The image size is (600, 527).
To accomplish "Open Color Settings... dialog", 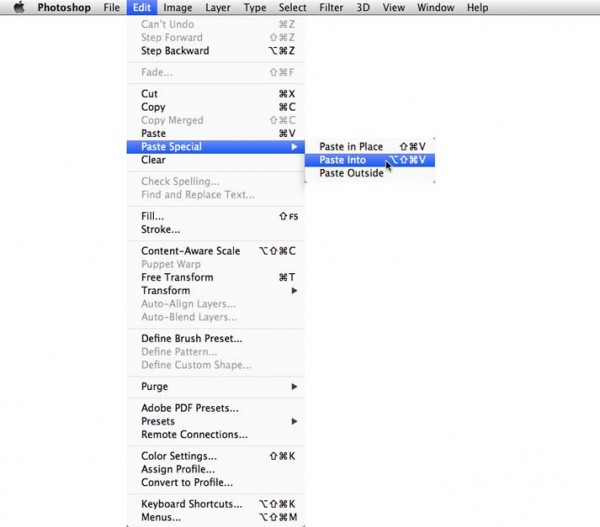I will [x=181, y=456].
